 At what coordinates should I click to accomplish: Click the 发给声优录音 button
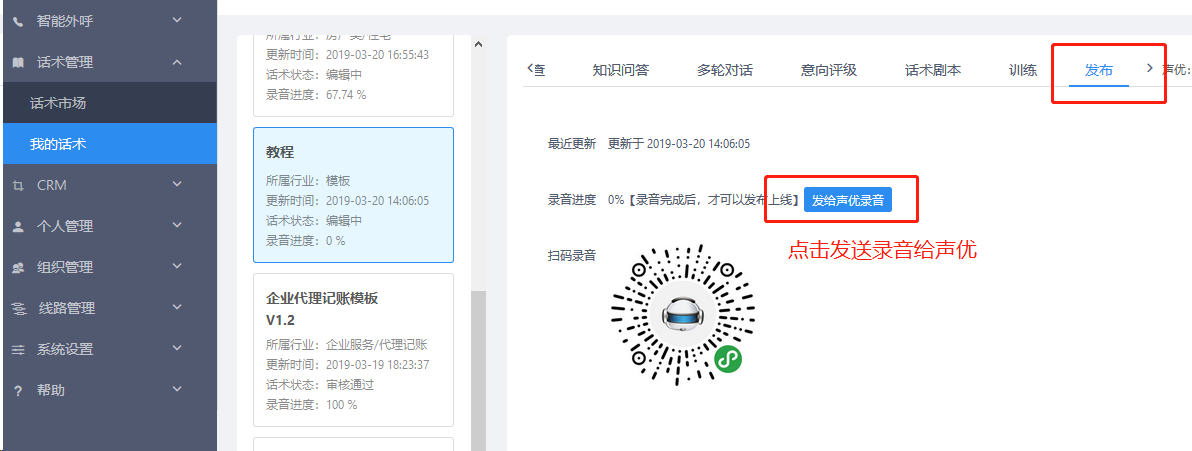click(x=848, y=201)
